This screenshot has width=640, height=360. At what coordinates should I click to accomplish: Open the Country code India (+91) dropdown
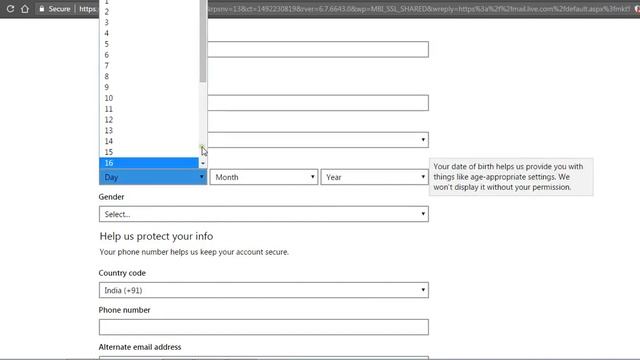[264, 290]
